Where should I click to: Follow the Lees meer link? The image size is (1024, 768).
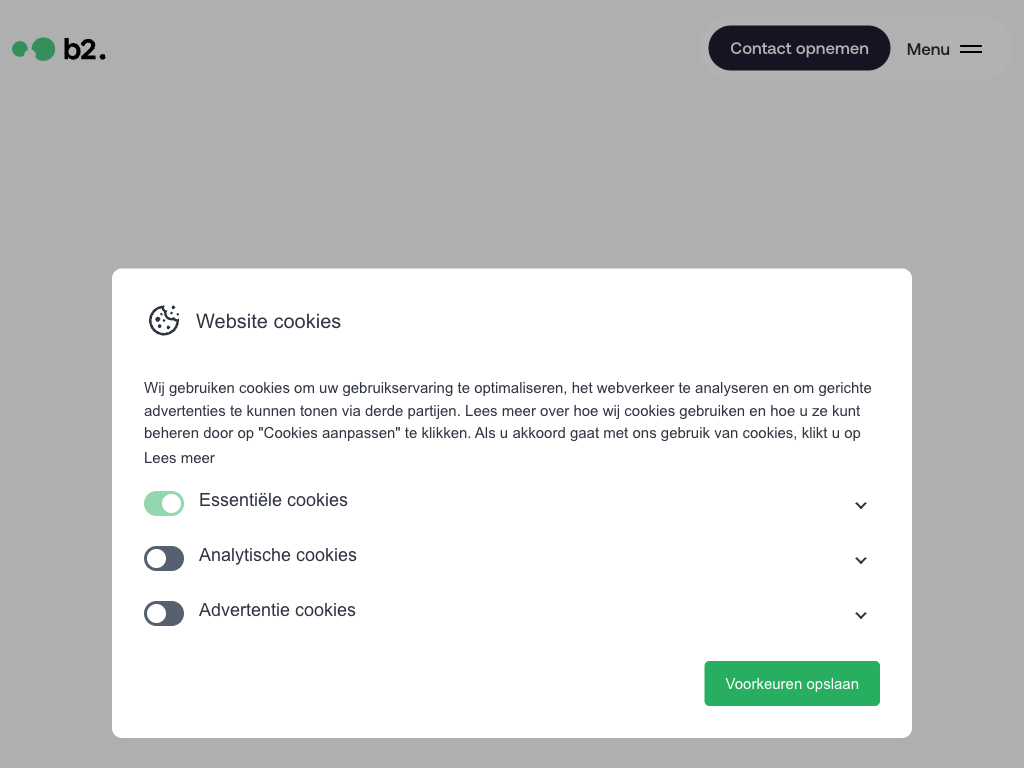[x=179, y=458]
